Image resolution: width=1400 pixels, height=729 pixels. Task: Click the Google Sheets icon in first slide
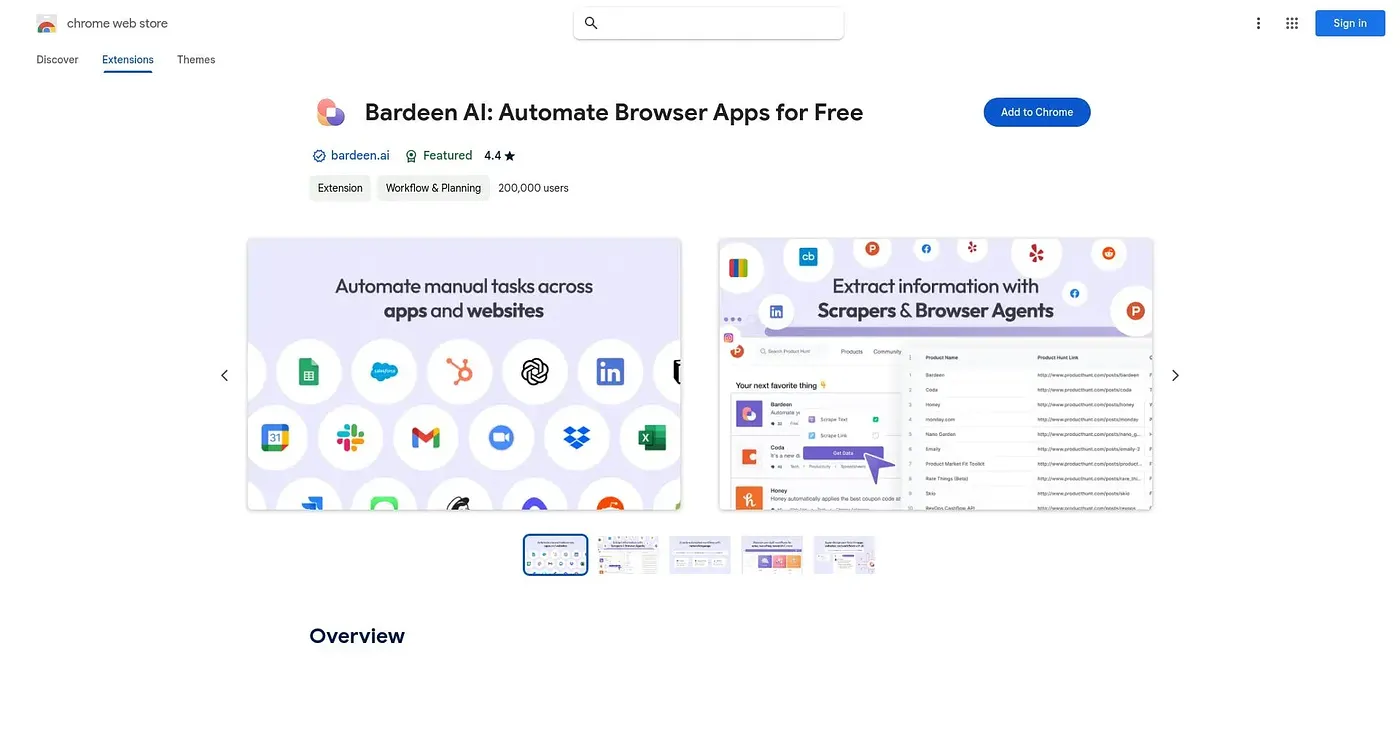tap(308, 373)
